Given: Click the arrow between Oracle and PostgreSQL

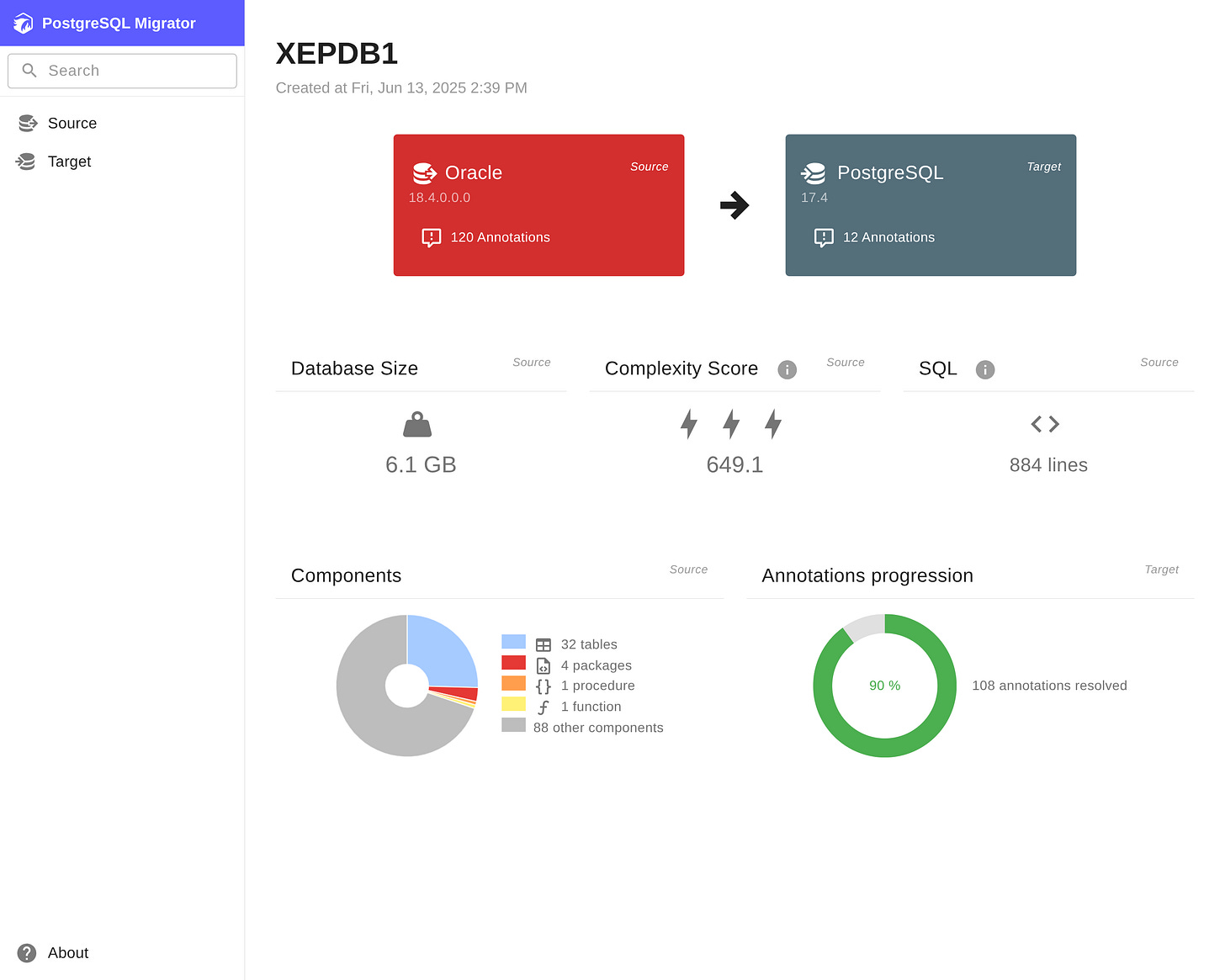Looking at the screenshot, I should pos(734,205).
